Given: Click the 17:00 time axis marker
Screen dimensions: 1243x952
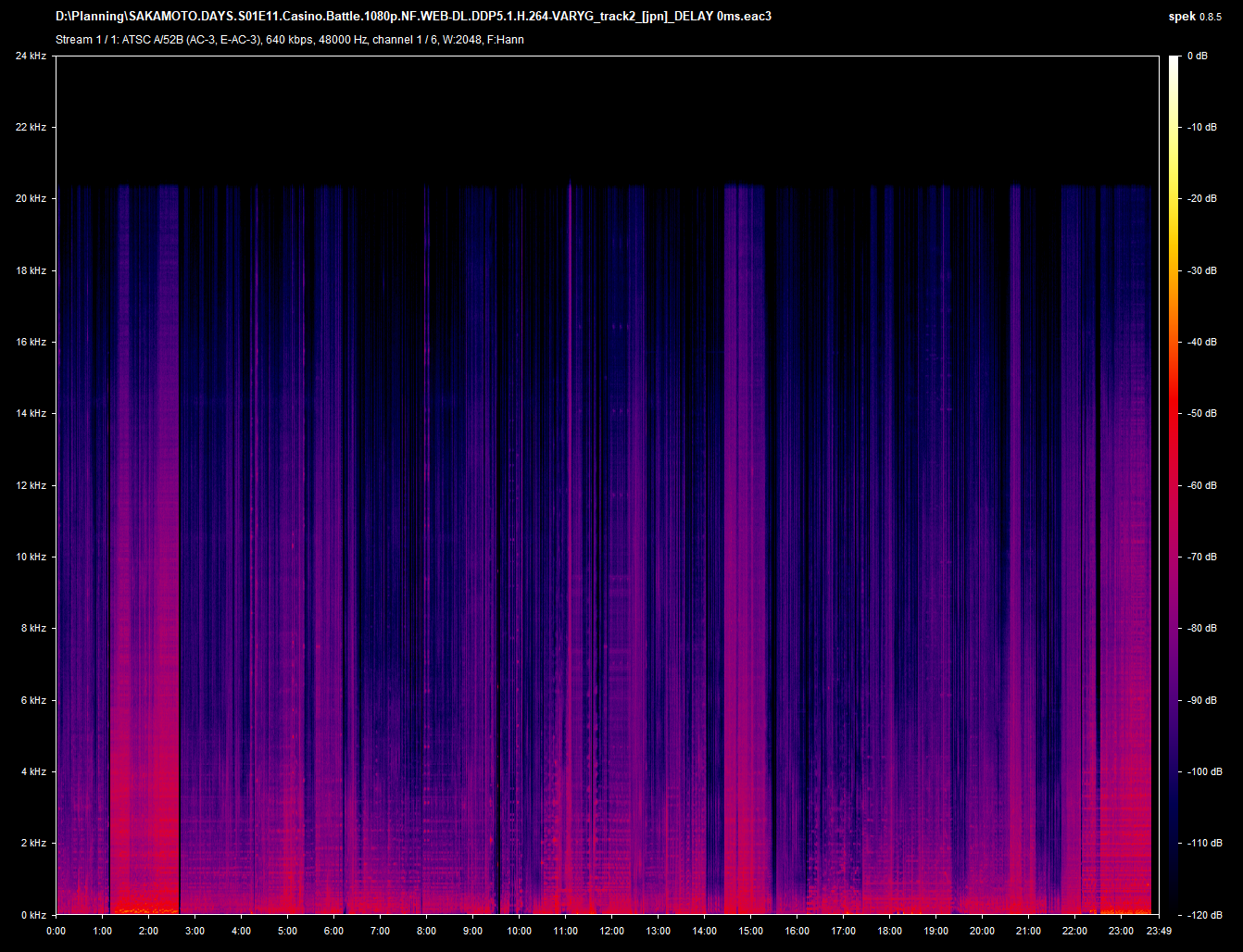Looking at the screenshot, I should point(843,931).
